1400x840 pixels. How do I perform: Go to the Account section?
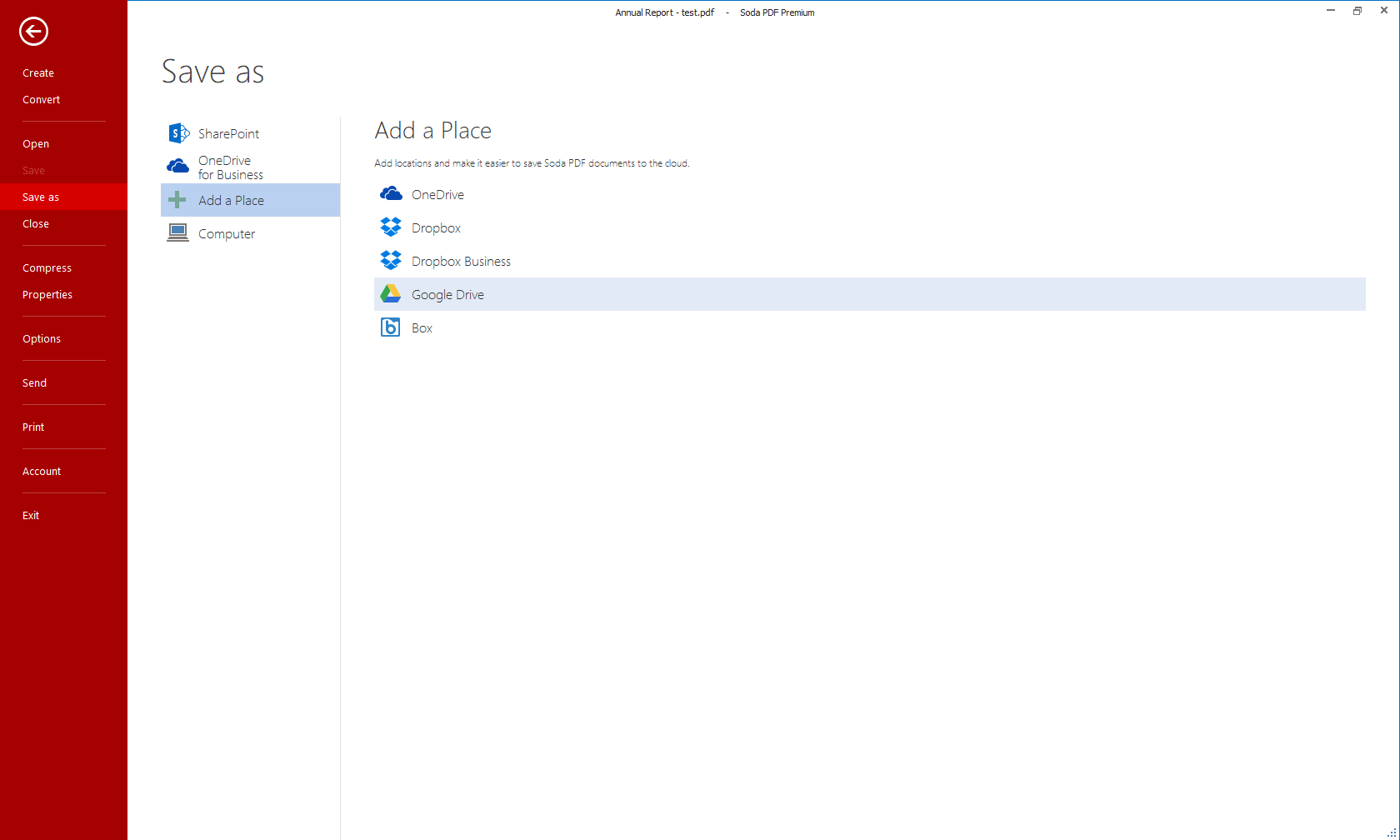(x=42, y=471)
